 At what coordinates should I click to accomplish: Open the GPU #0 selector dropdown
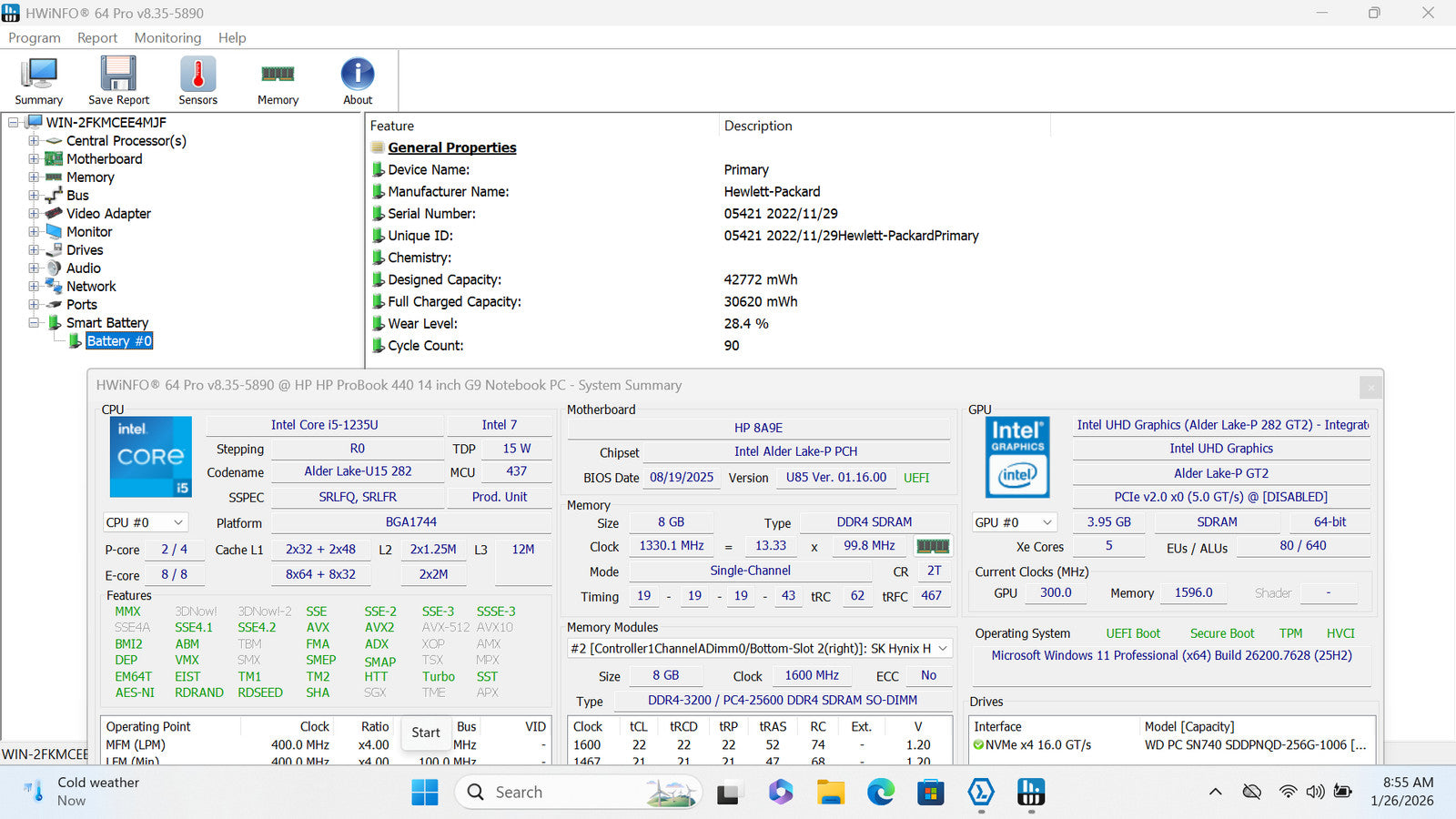point(1014,522)
